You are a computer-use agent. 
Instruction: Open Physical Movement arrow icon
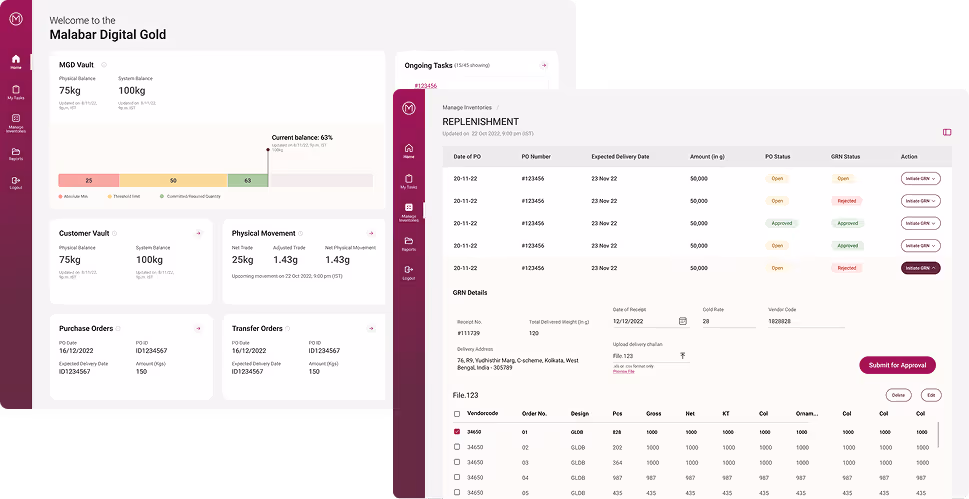[371, 233]
